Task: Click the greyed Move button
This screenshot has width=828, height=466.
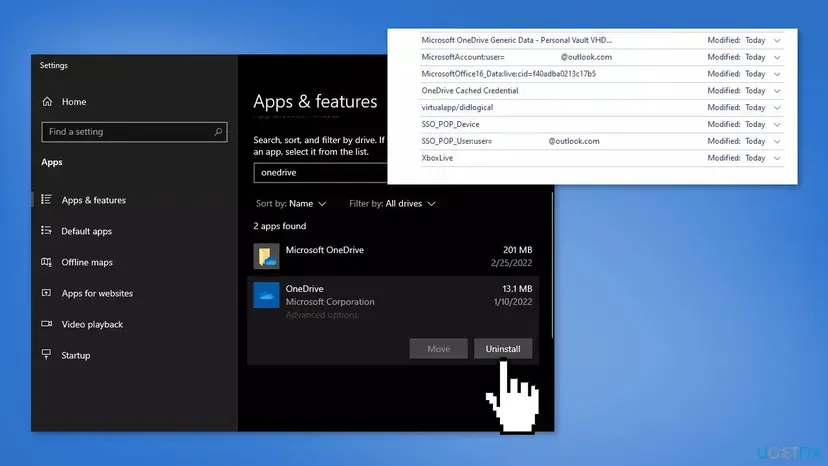Action: [438, 349]
